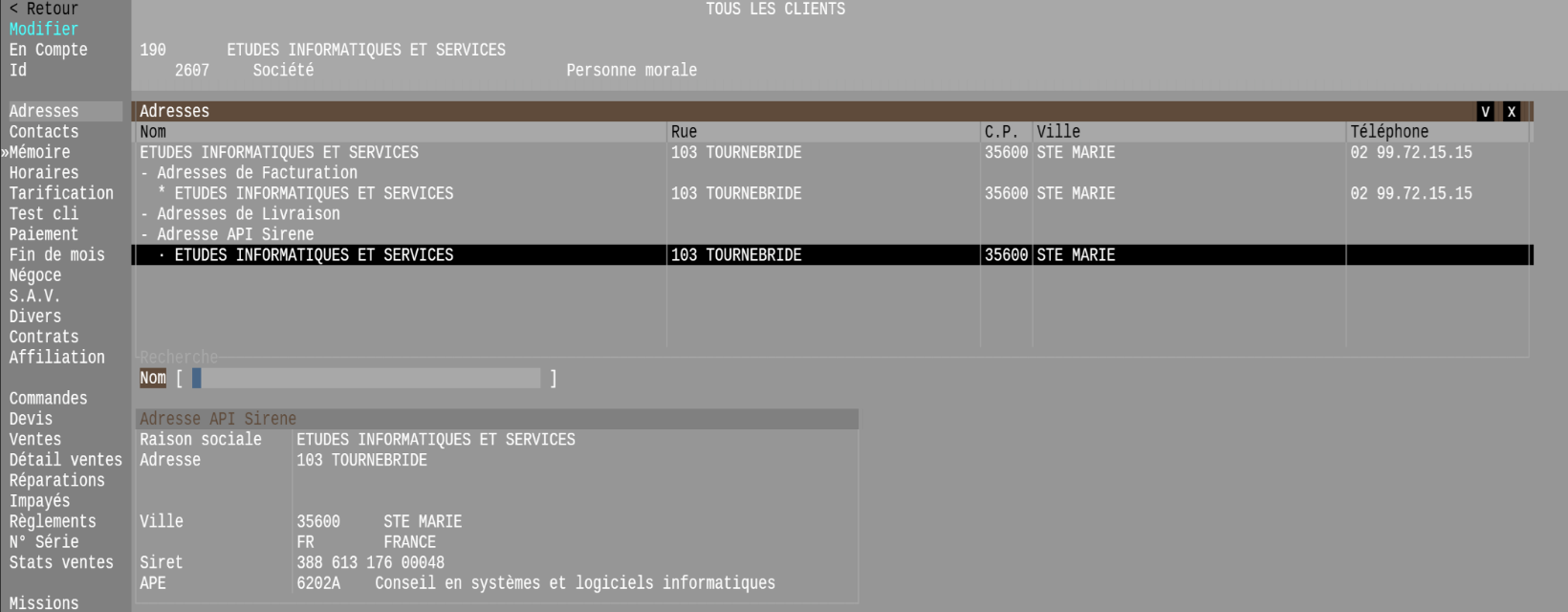Image resolution: width=1568 pixels, height=612 pixels.
Task: Open the Devis list
Action: point(32,419)
